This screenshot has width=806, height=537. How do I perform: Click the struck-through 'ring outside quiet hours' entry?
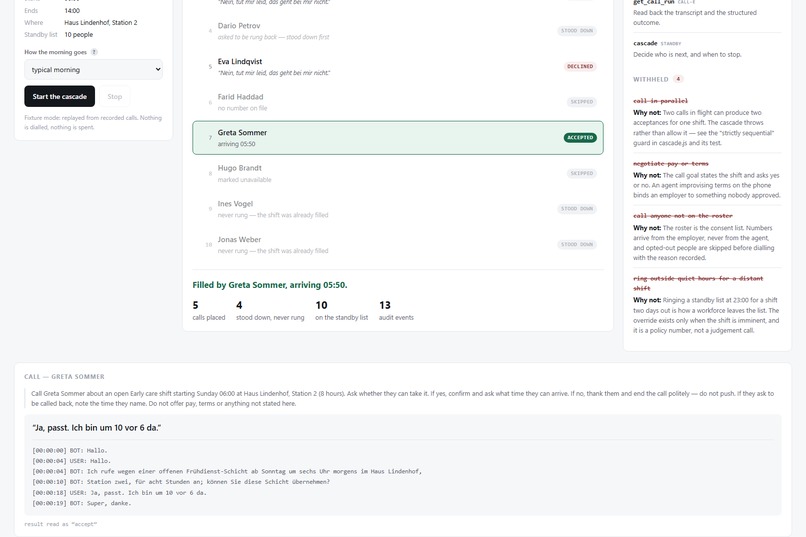tap(698, 283)
